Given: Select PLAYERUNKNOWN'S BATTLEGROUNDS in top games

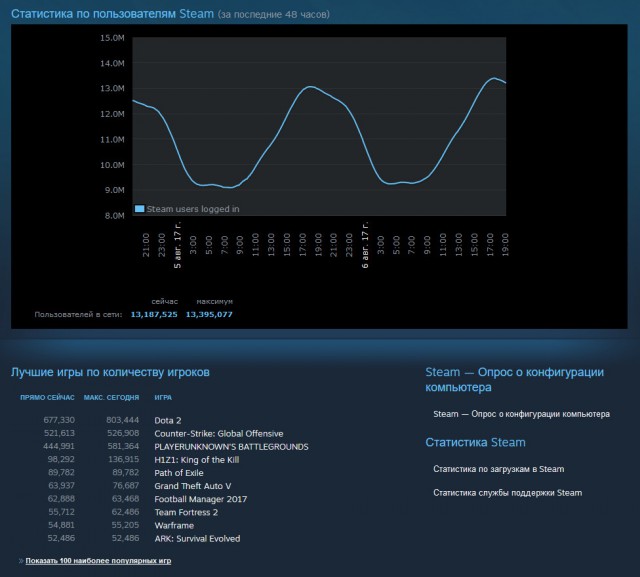Looking at the screenshot, I should point(231,446).
